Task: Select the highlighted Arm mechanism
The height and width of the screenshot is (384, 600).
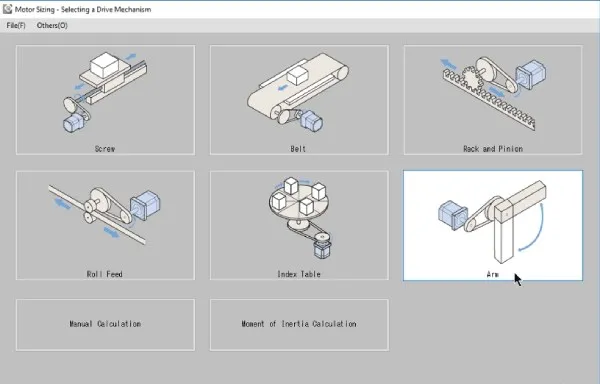Action: point(493,225)
